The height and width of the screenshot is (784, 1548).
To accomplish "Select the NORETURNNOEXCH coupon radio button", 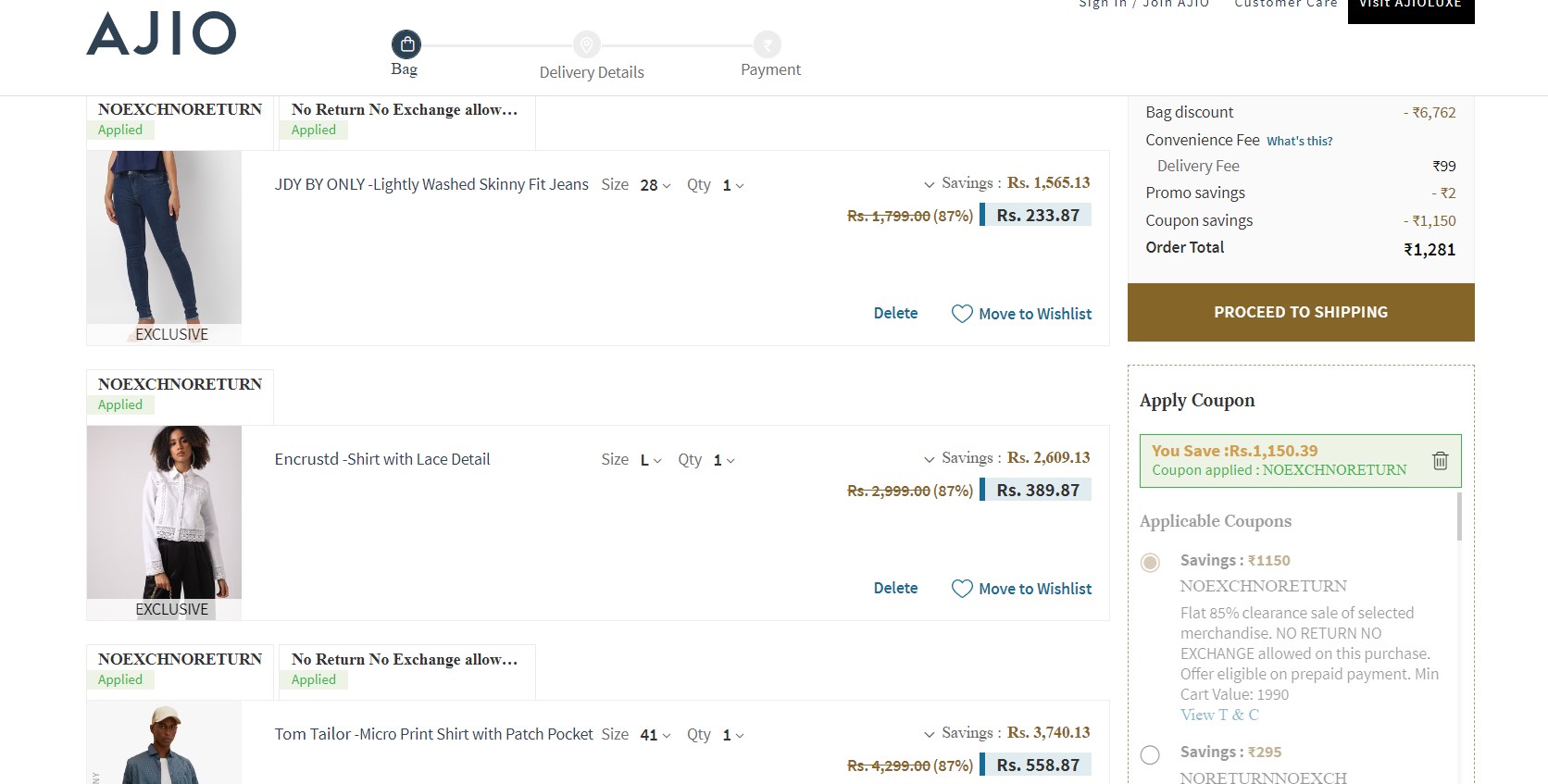I will click(x=1150, y=754).
